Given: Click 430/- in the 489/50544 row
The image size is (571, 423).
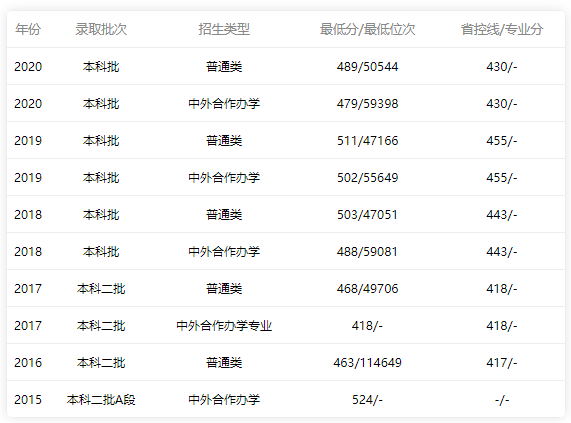Looking at the screenshot, I should point(502,67).
